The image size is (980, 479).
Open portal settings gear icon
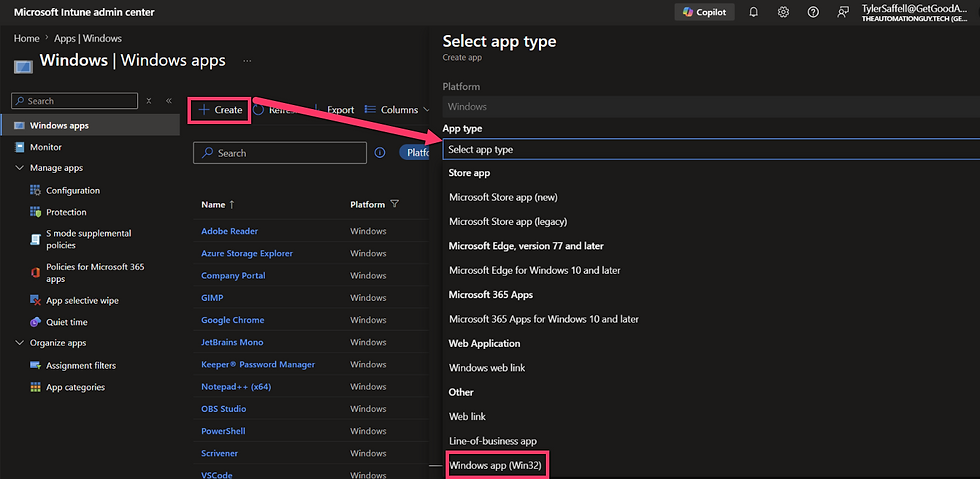coord(783,12)
